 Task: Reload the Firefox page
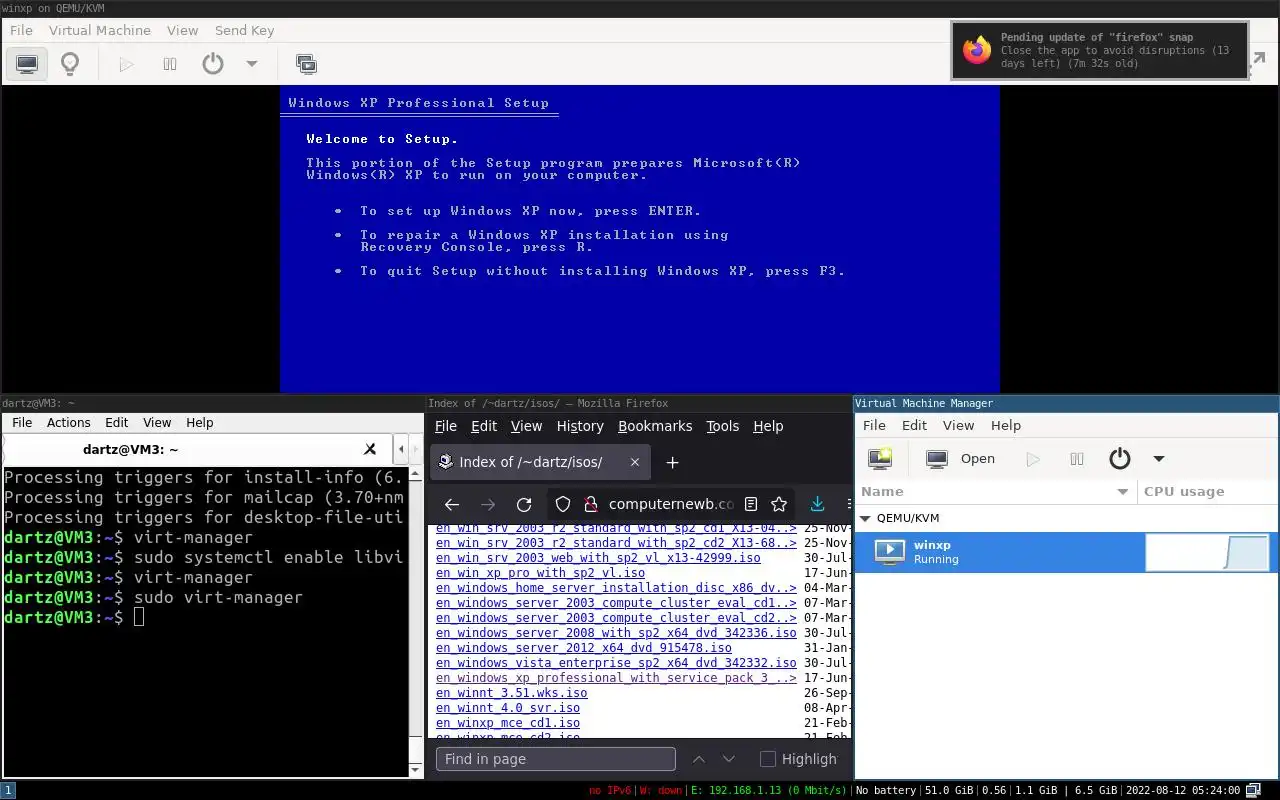[x=524, y=505]
